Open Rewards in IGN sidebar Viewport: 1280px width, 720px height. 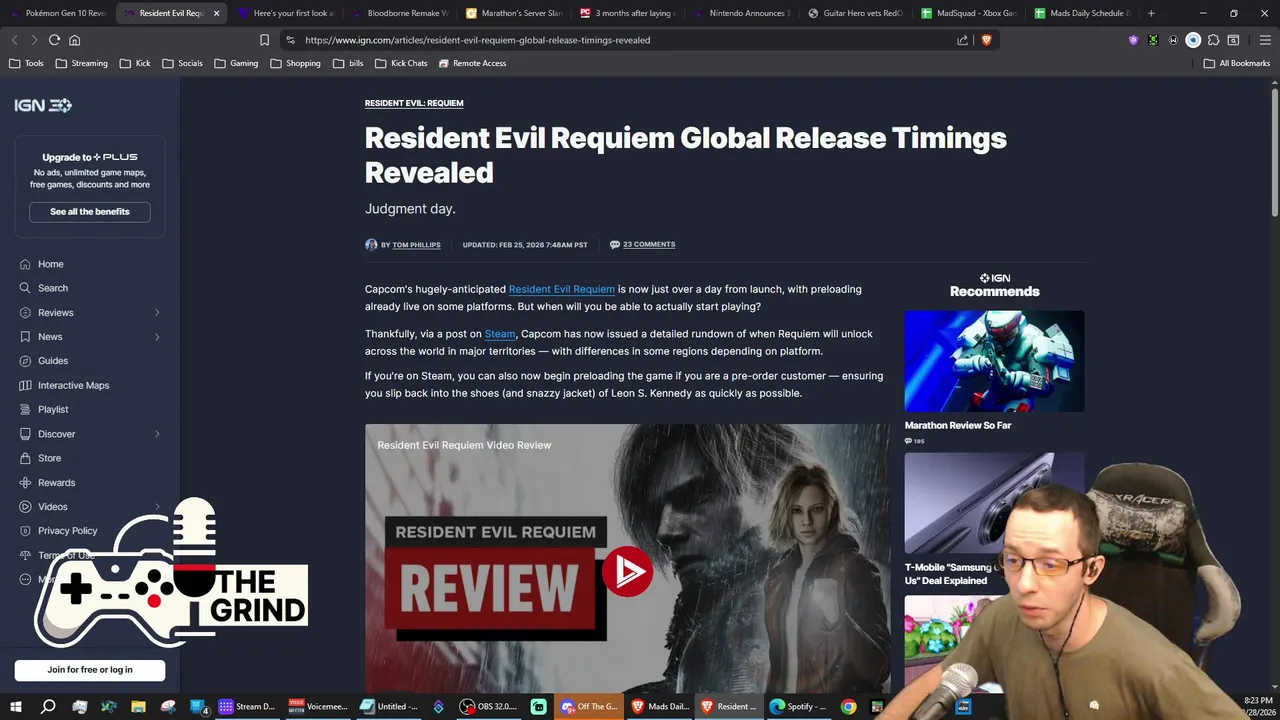[x=56, y=482]
